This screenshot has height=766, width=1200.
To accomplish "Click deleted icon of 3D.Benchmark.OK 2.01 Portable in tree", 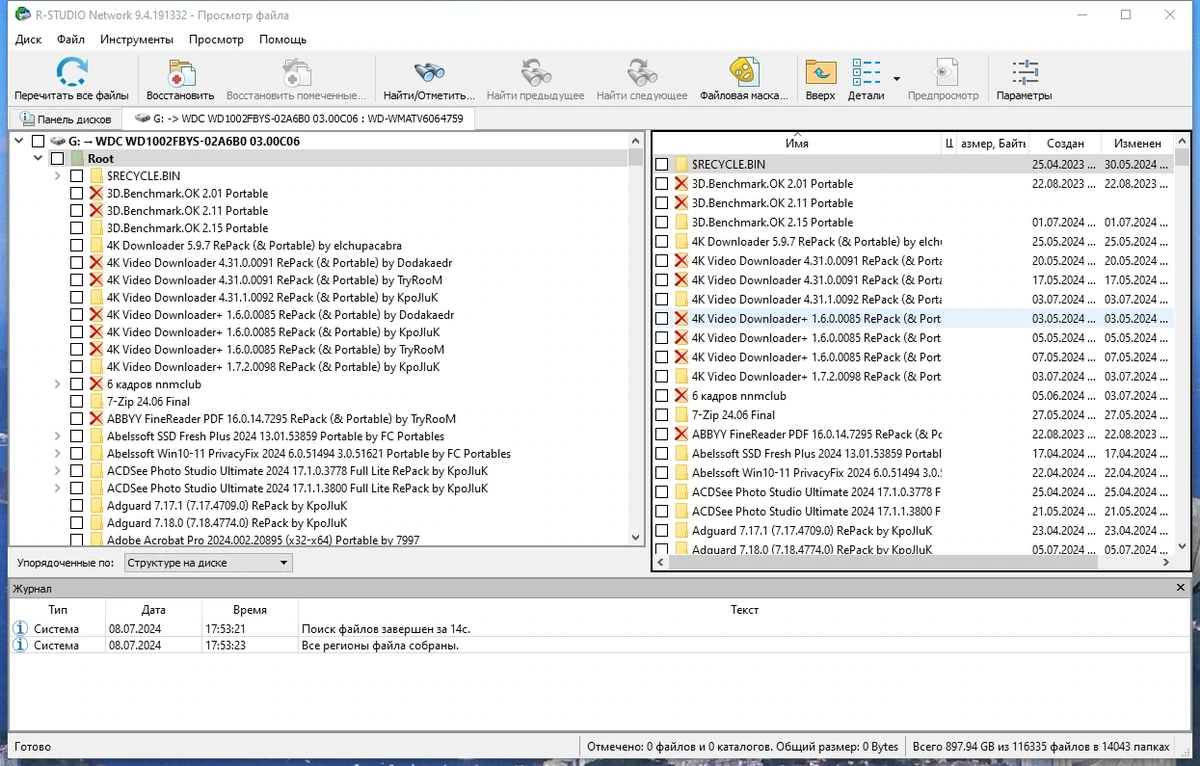I will pos(96,193).
